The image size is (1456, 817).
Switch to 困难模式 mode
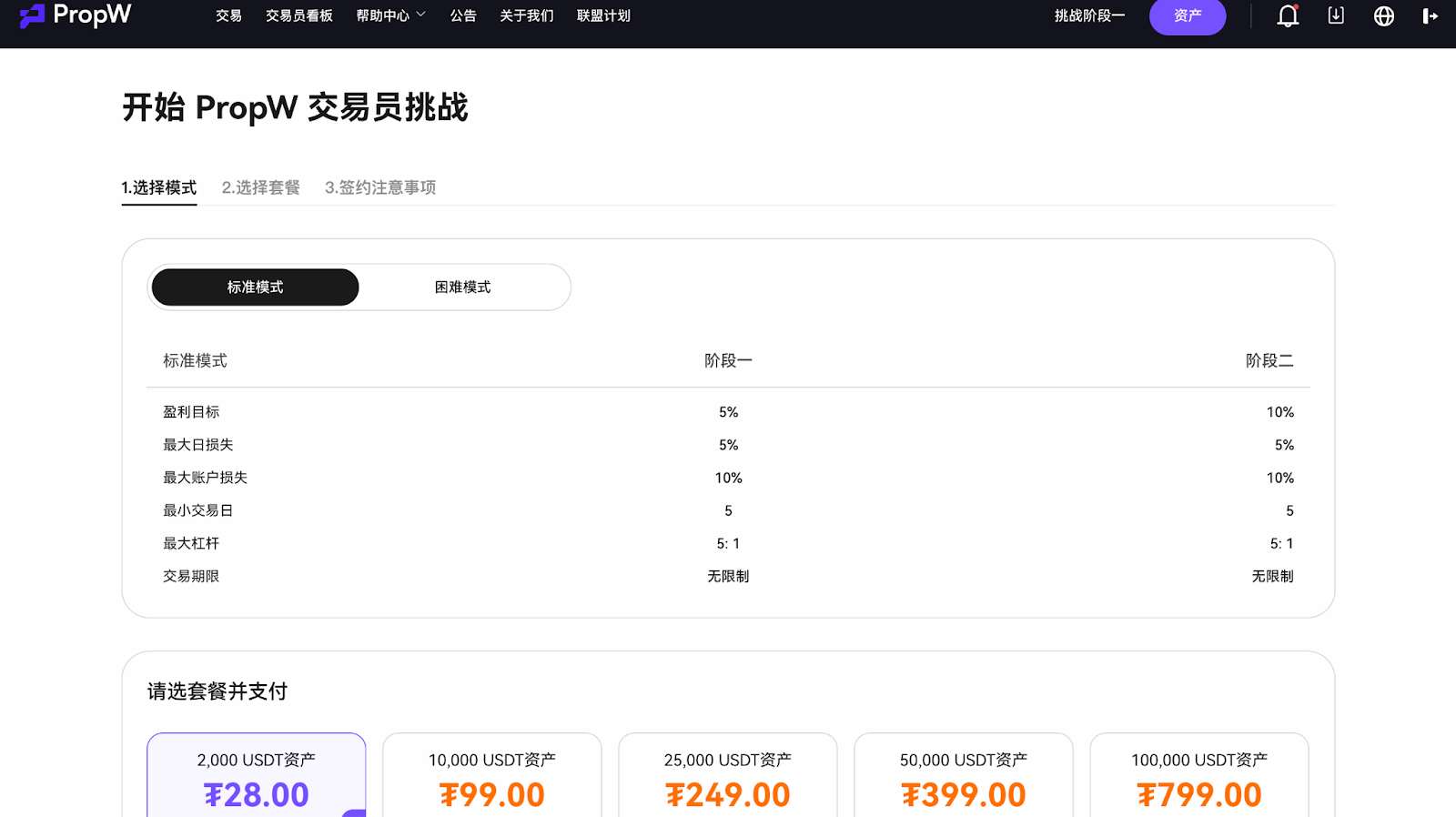pos(462,287)
